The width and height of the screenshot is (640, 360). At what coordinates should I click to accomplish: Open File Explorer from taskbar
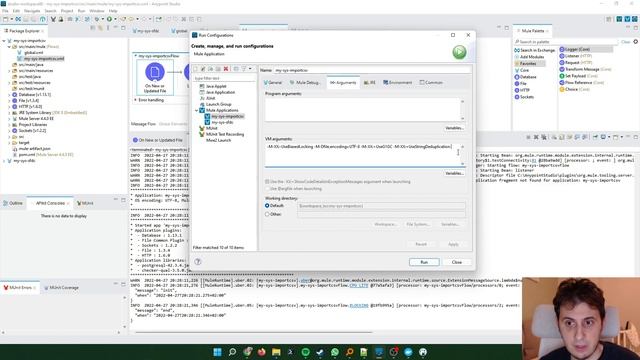pyautogui.click(x=276, y=352)
